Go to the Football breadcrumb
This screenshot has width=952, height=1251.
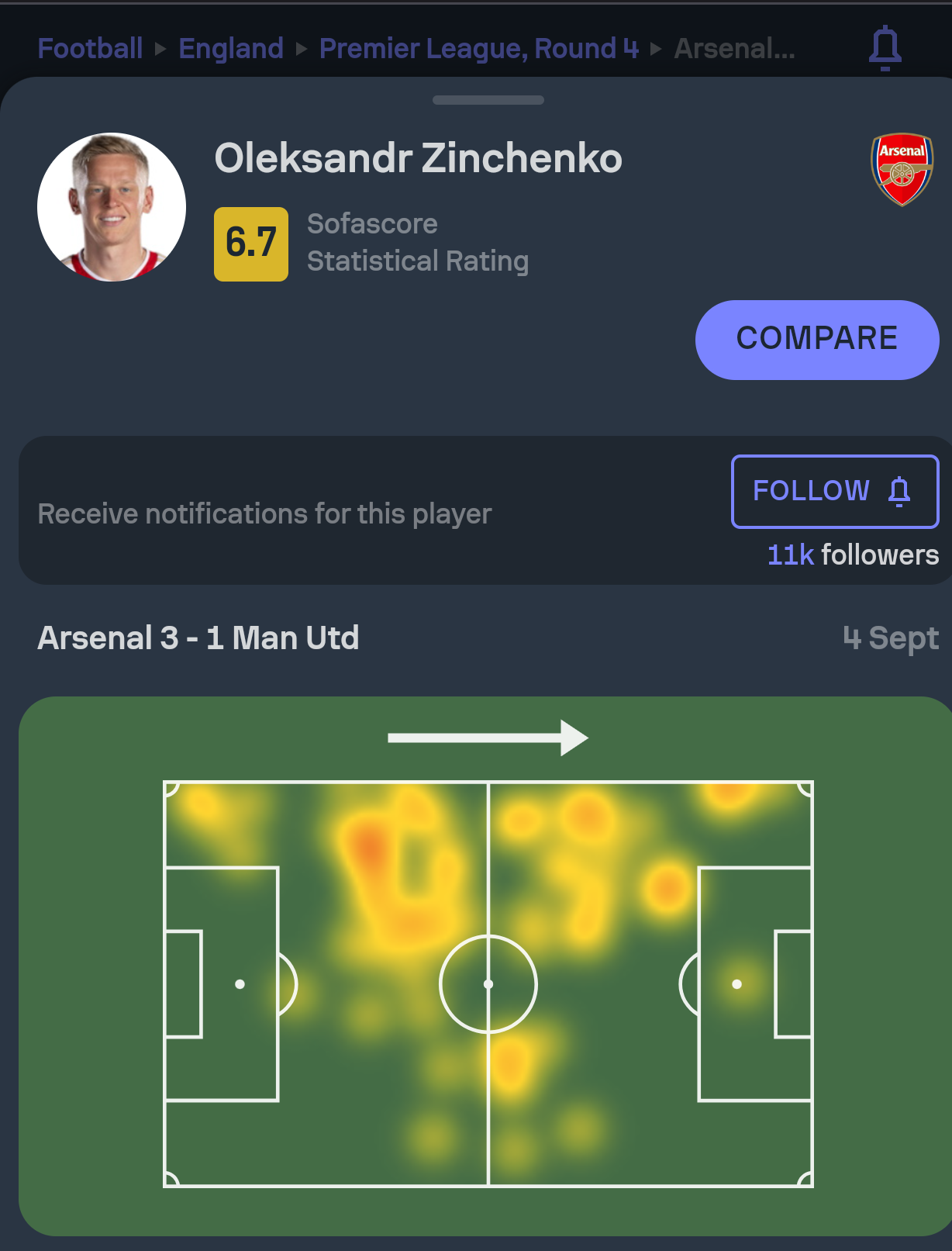90,49
